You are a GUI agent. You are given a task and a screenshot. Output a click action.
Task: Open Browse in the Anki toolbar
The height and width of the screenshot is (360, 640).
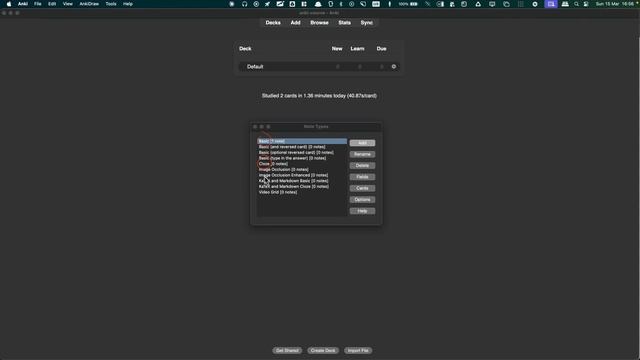point(319,23)
